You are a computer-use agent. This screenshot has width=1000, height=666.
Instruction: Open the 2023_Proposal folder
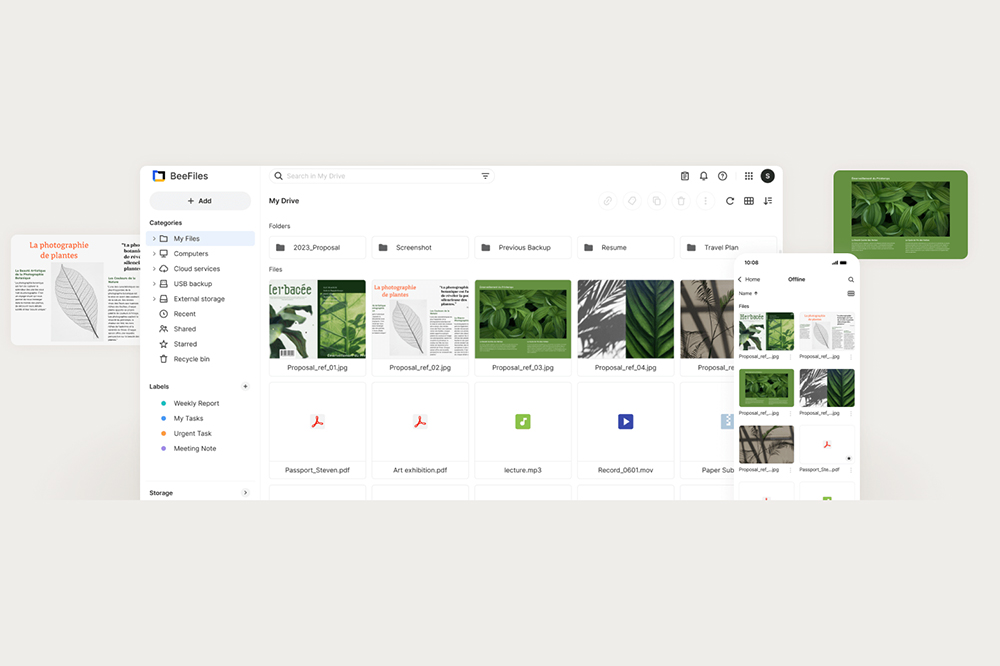(x=317, y=248)
